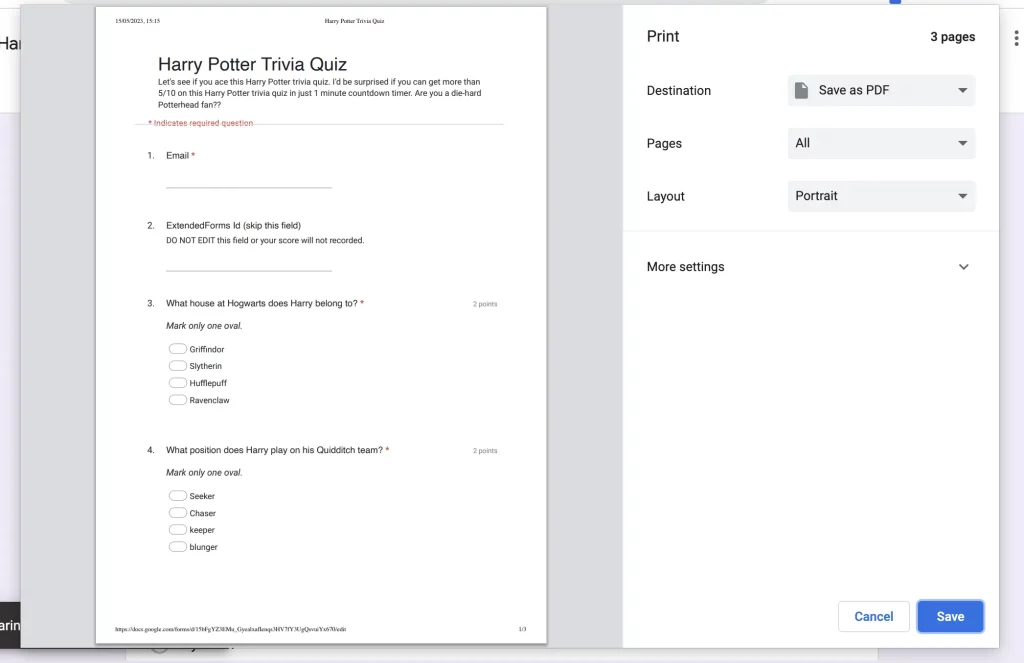
Task: Select the Chaser oval
Action: tap(177, 513)
